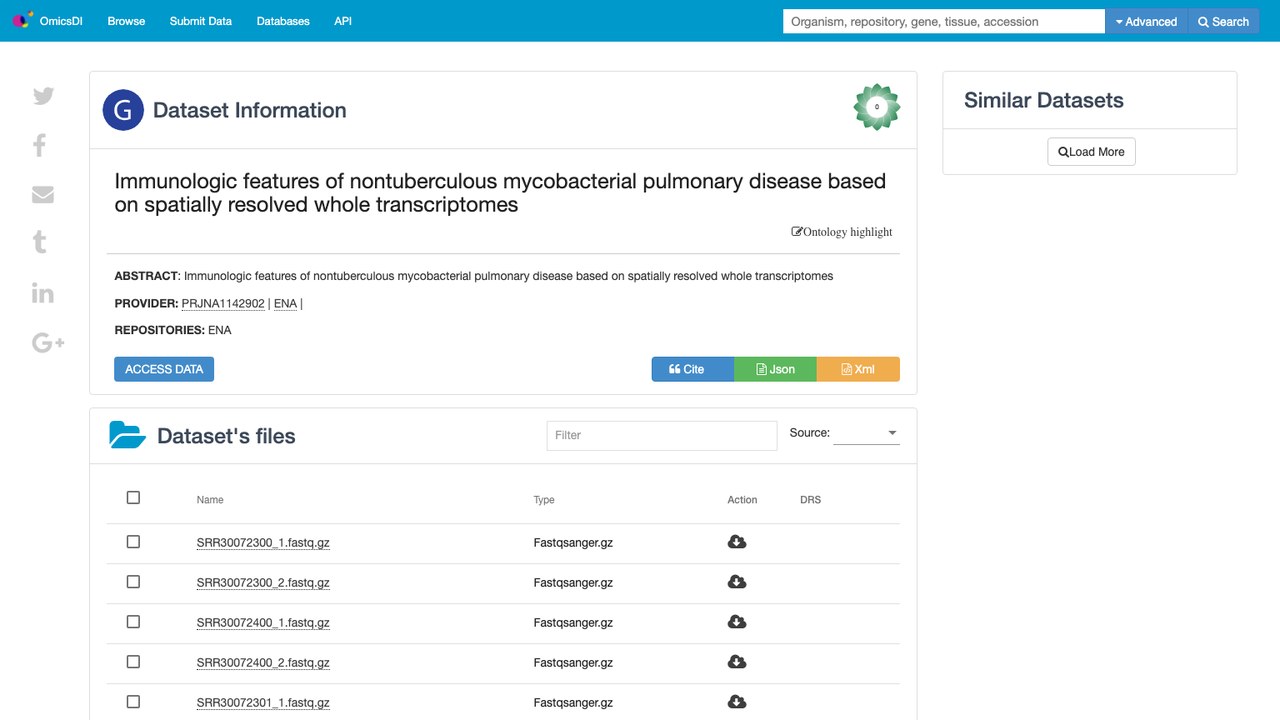Load More similar datasets
This screenshot has height=720, width=1280.
1091,152
